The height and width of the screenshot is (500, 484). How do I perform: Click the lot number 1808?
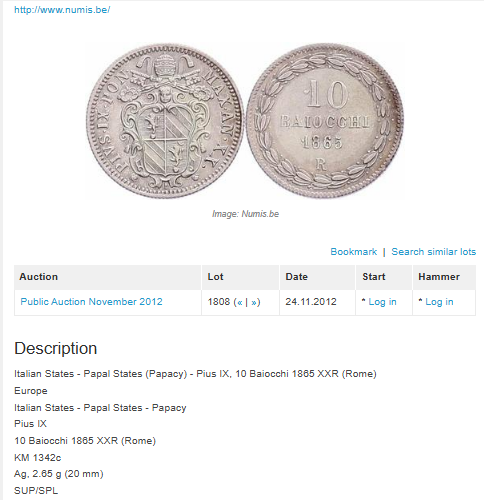[219, 302]
